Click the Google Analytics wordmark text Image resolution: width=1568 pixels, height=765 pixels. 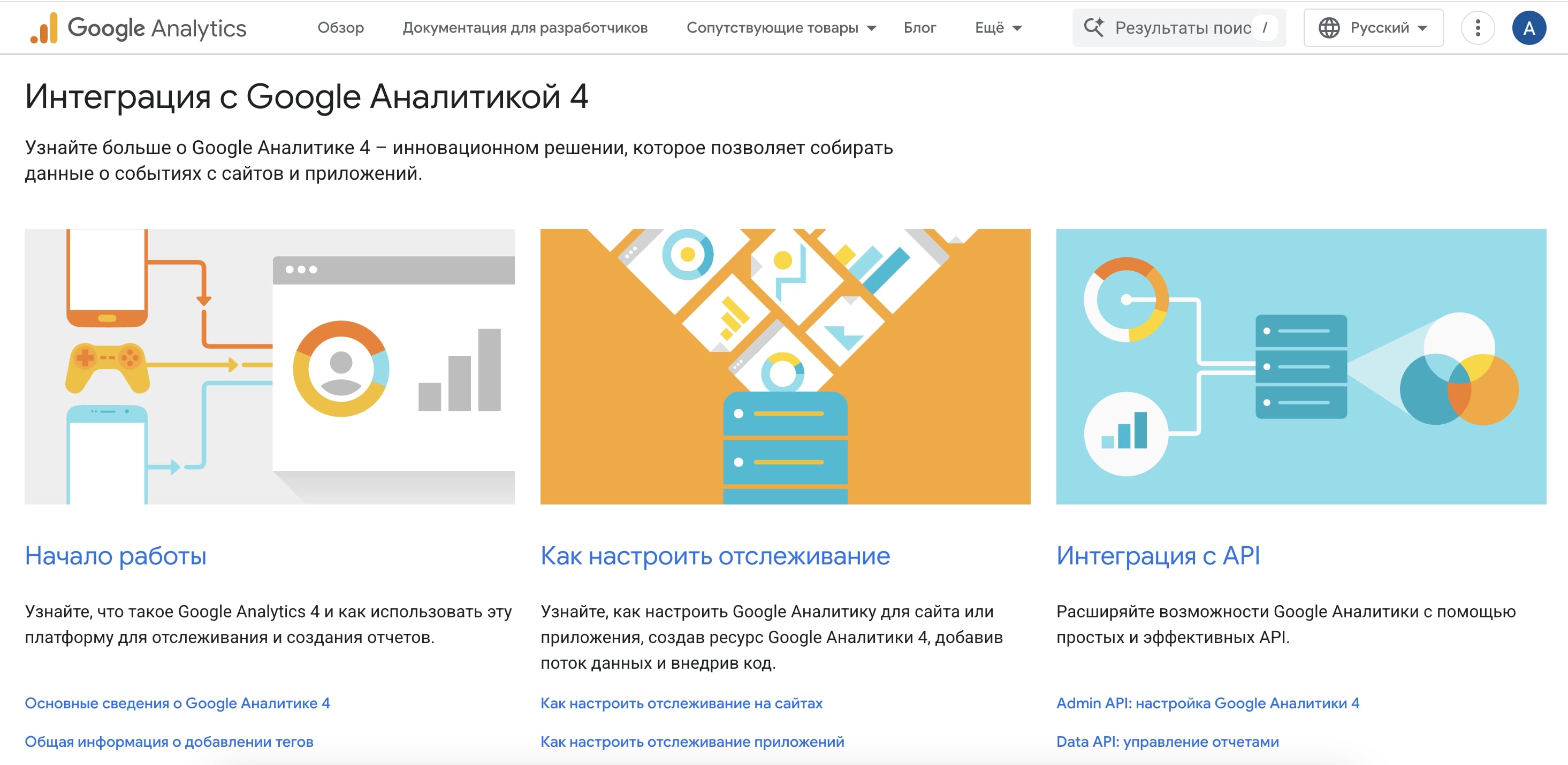(x=157, y=28)
